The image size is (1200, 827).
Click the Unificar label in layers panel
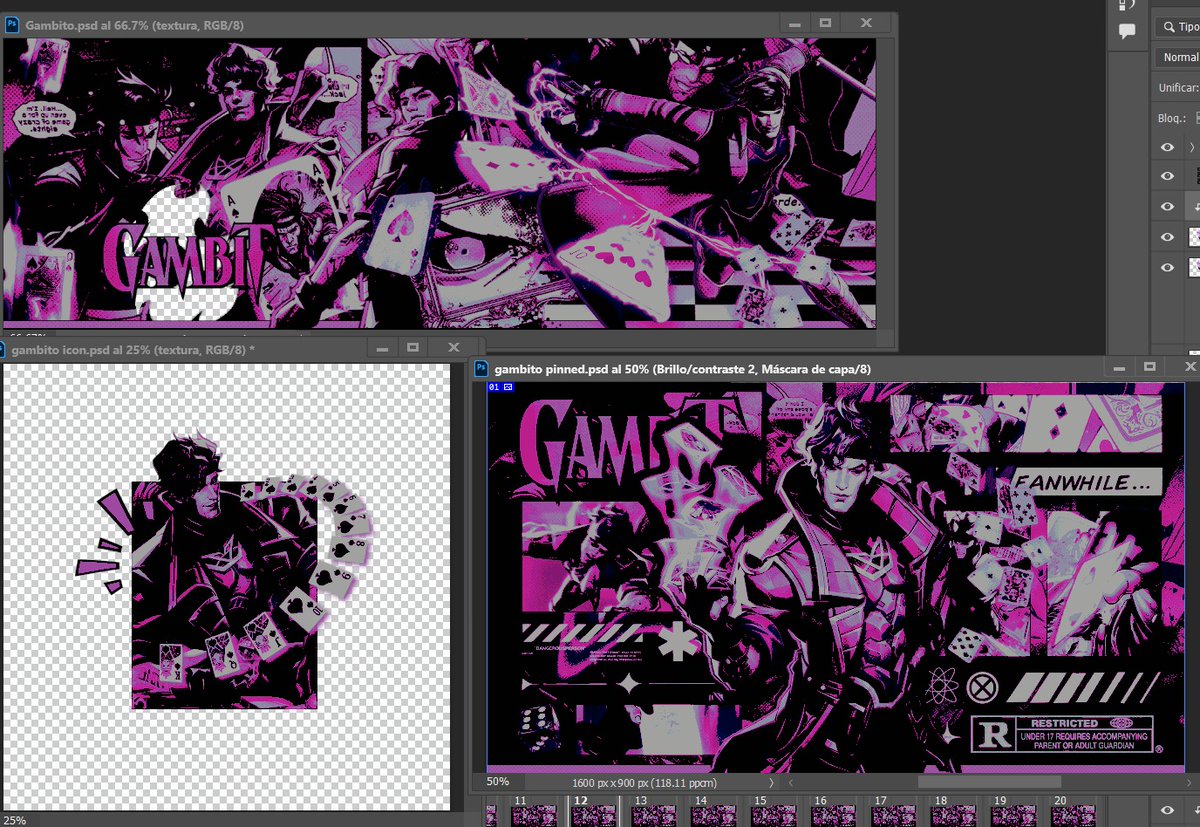[1178, 88]
